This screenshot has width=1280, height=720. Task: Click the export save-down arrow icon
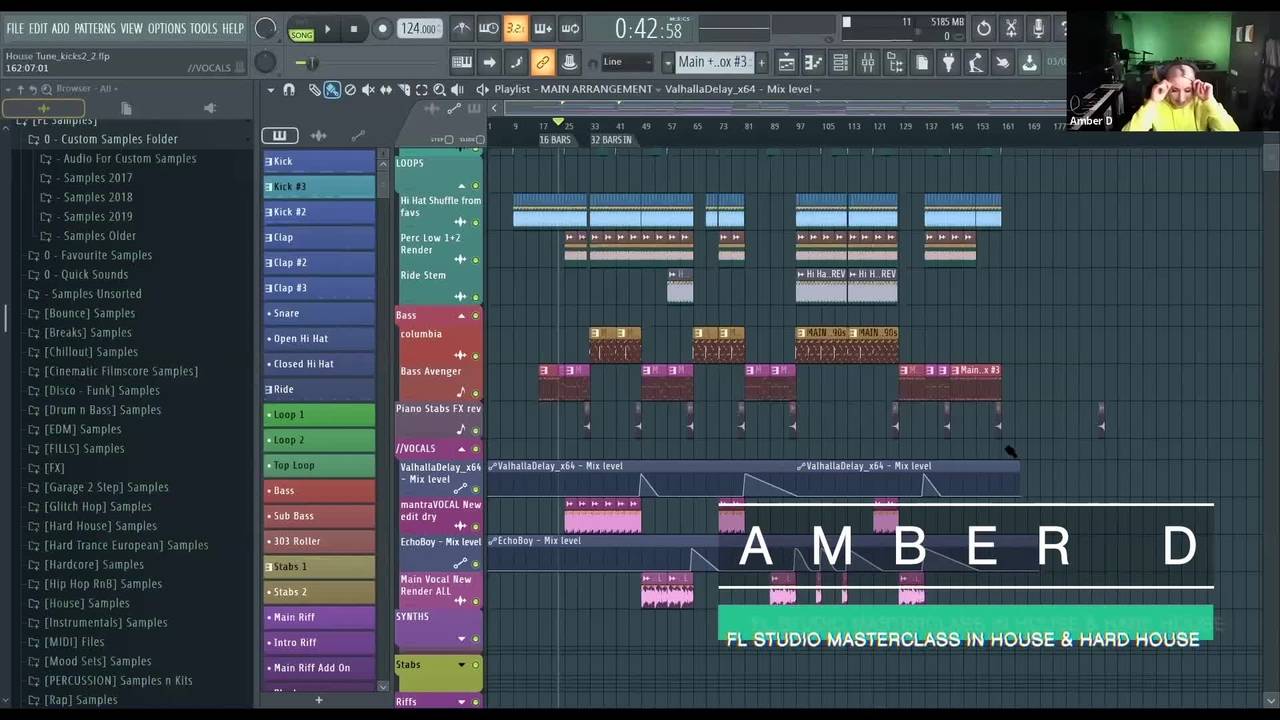coord(1029,63)
